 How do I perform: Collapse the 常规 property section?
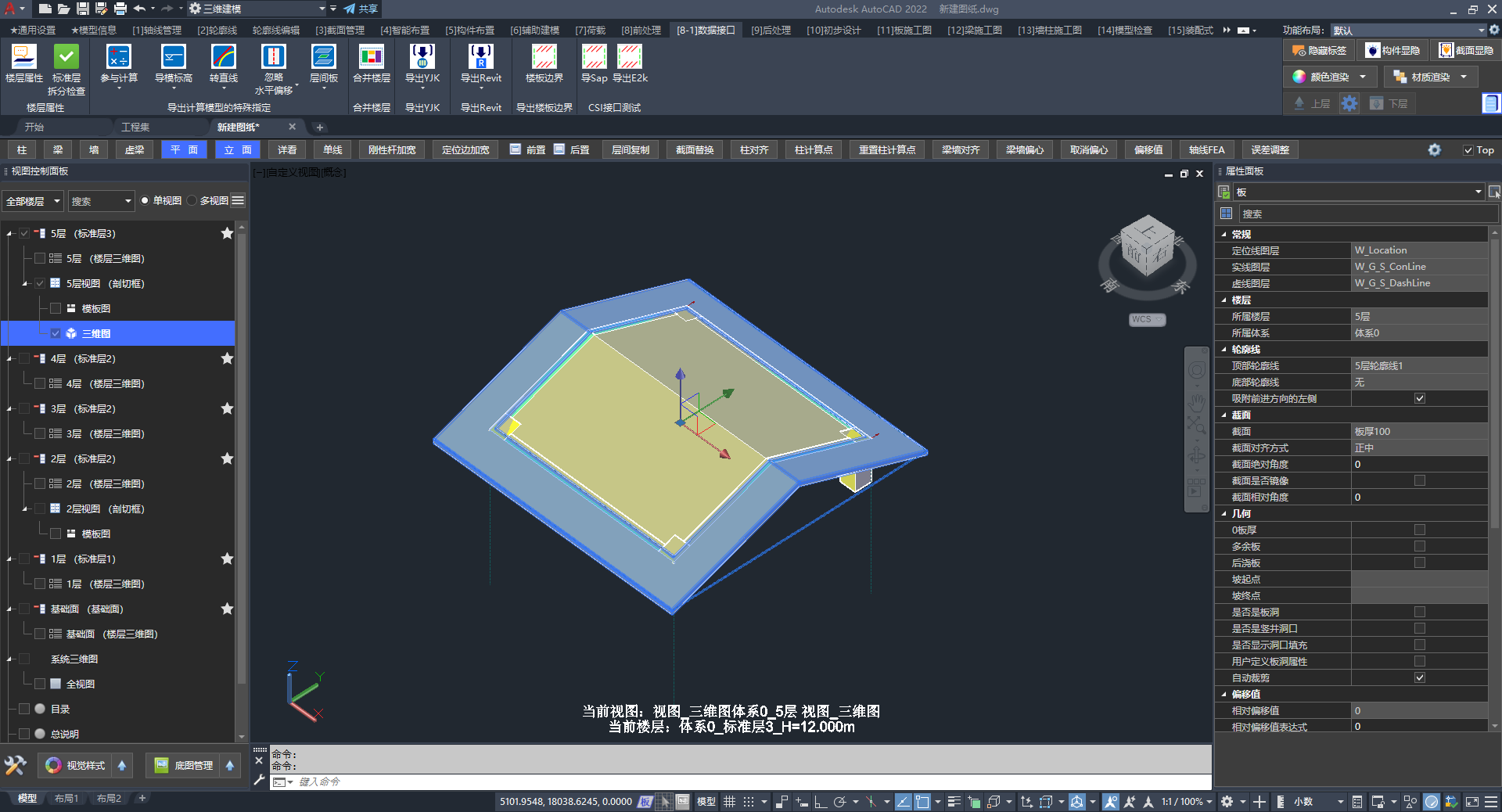1224,235
